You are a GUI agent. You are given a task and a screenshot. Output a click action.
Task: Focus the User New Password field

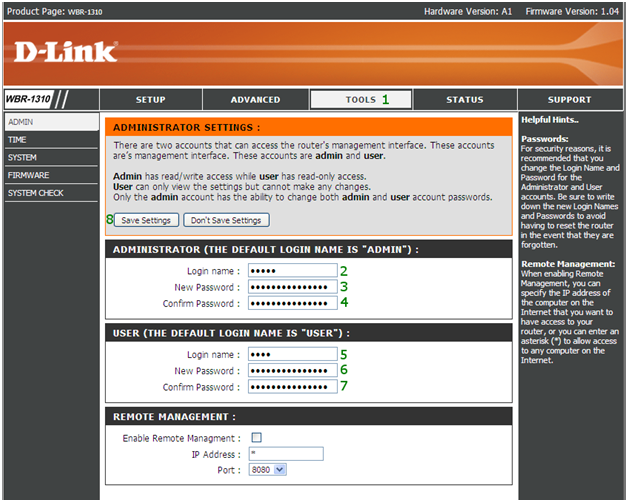click(x=293, y=371)
